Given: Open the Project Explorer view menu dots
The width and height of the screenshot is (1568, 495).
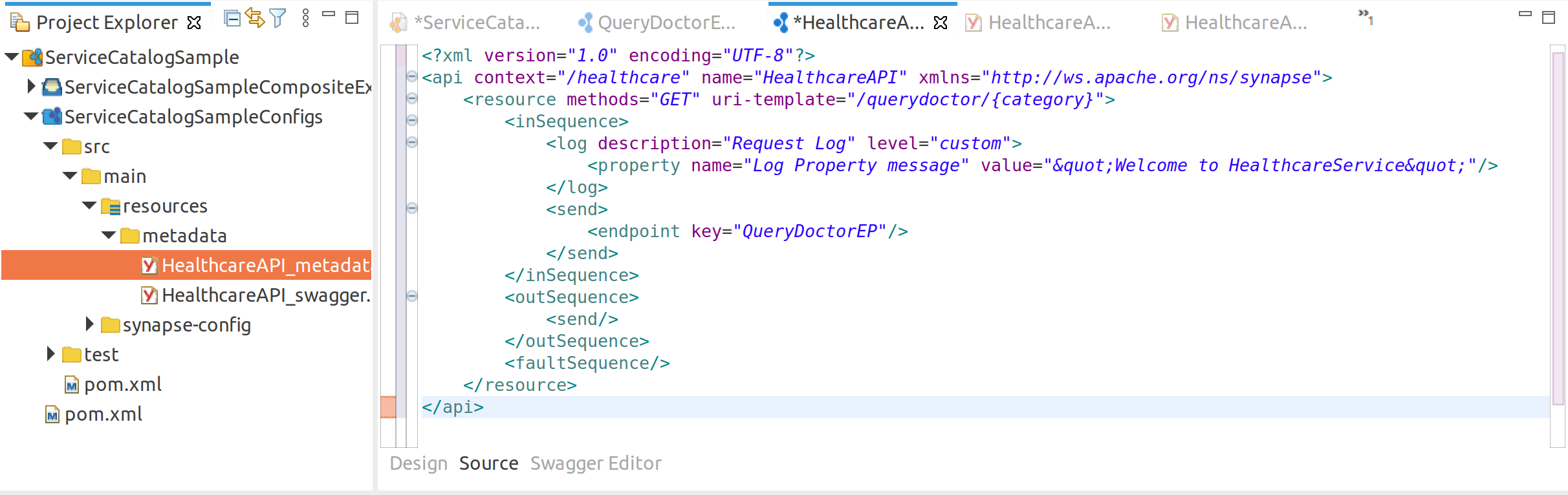Looking at the screenshot, I should coord(306,18).
